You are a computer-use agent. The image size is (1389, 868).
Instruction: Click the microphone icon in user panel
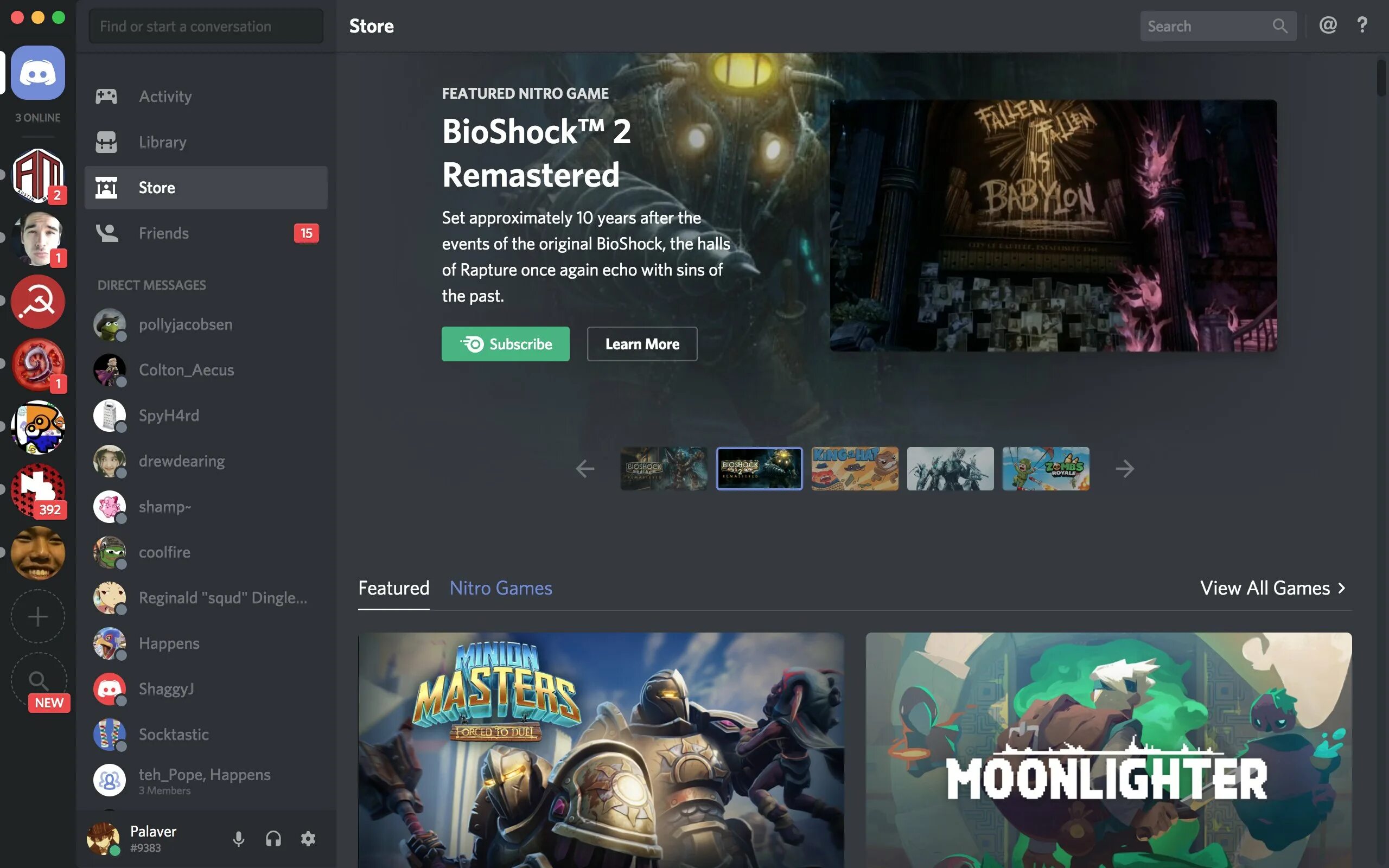tap(237, 838)
